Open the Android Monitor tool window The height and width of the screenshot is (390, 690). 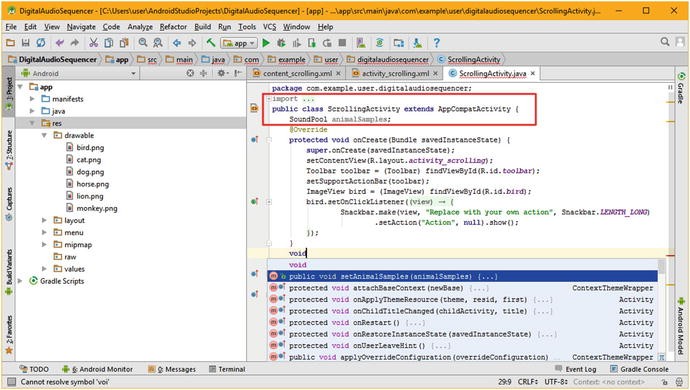point(98,369)
